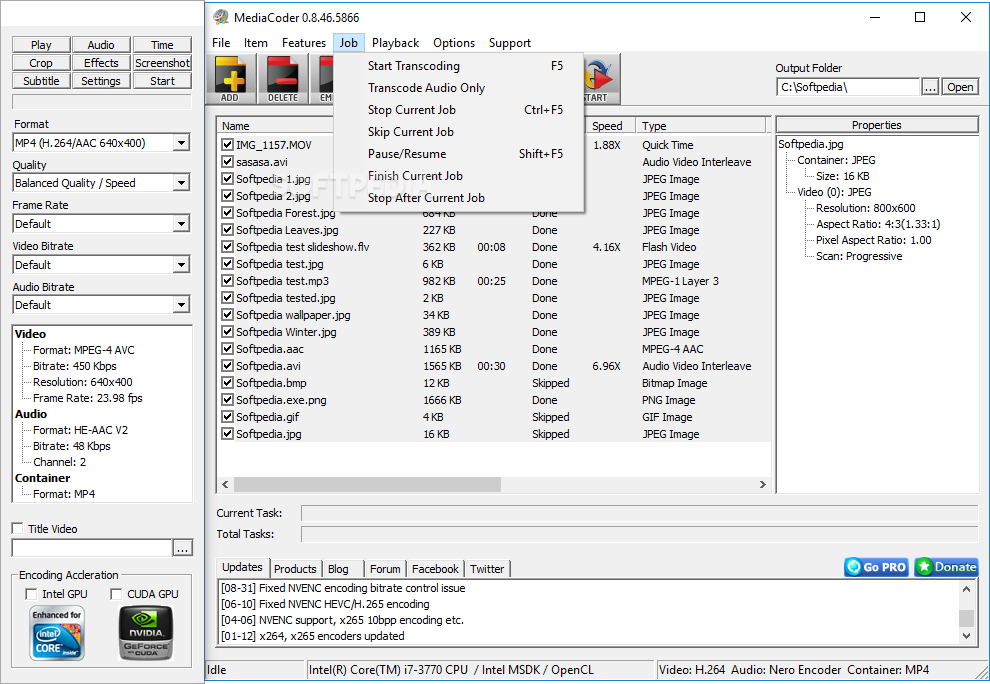Viewport: 990px width, 684px height.
Task: Click the Go PRO badge
Action: [x=876, y=567]
